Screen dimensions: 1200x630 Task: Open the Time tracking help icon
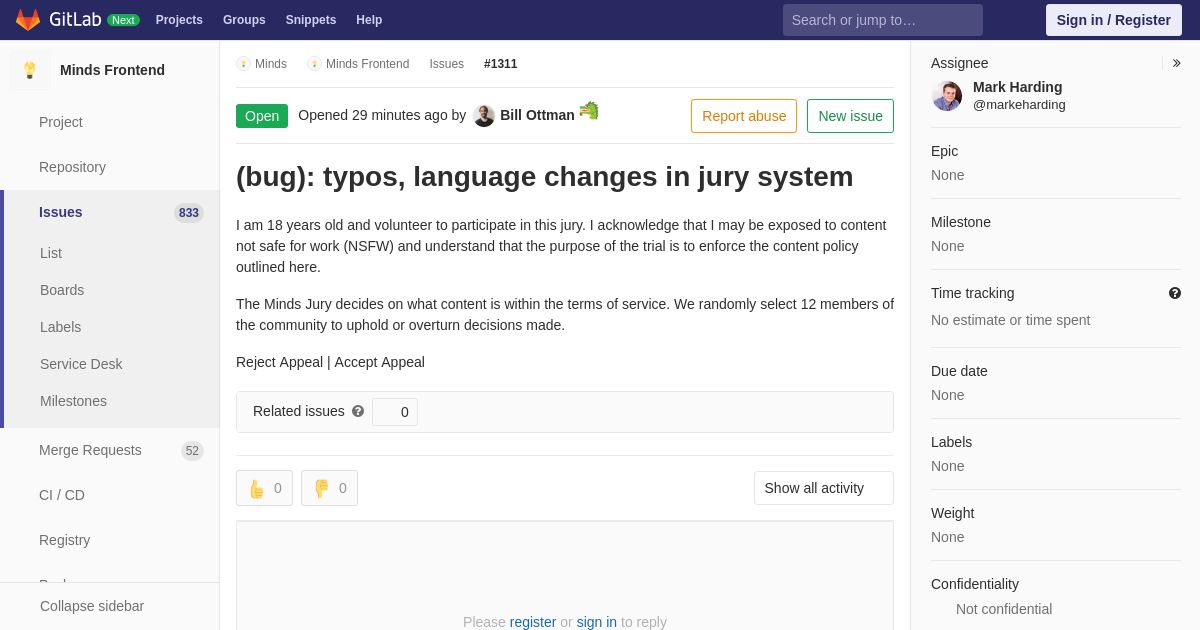1175,293
